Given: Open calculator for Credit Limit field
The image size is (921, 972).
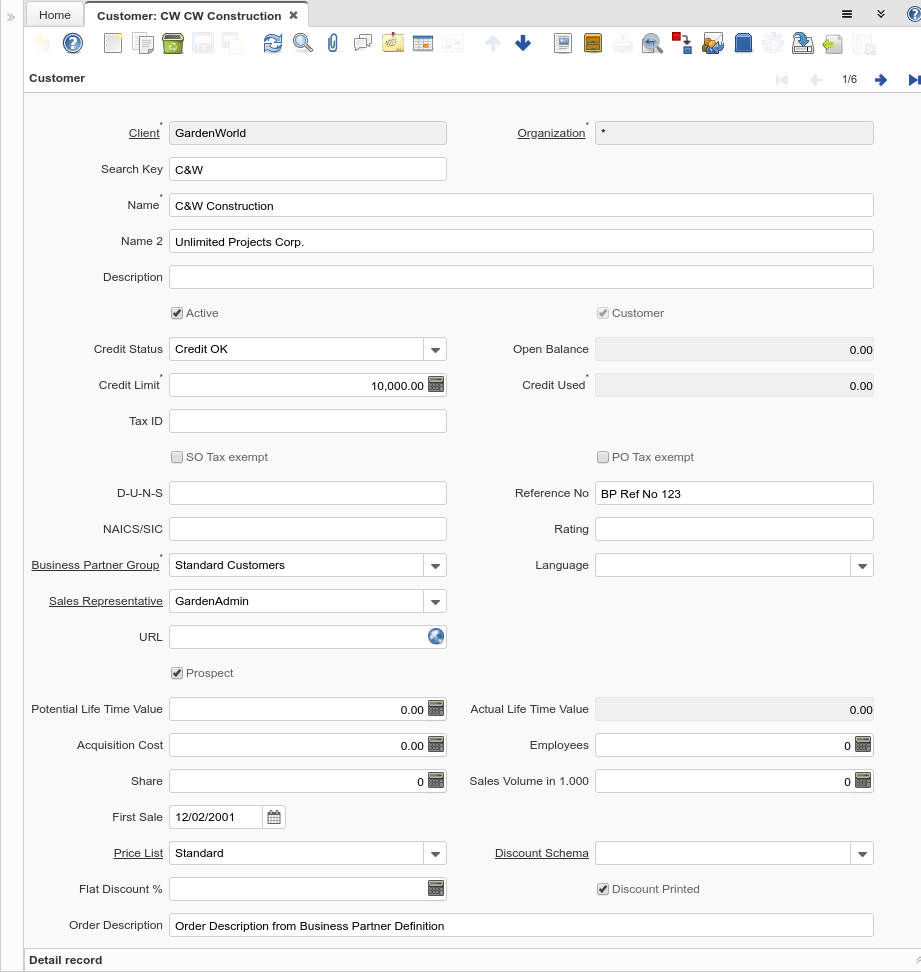Looking at the screenshot, I should [436, 385].
